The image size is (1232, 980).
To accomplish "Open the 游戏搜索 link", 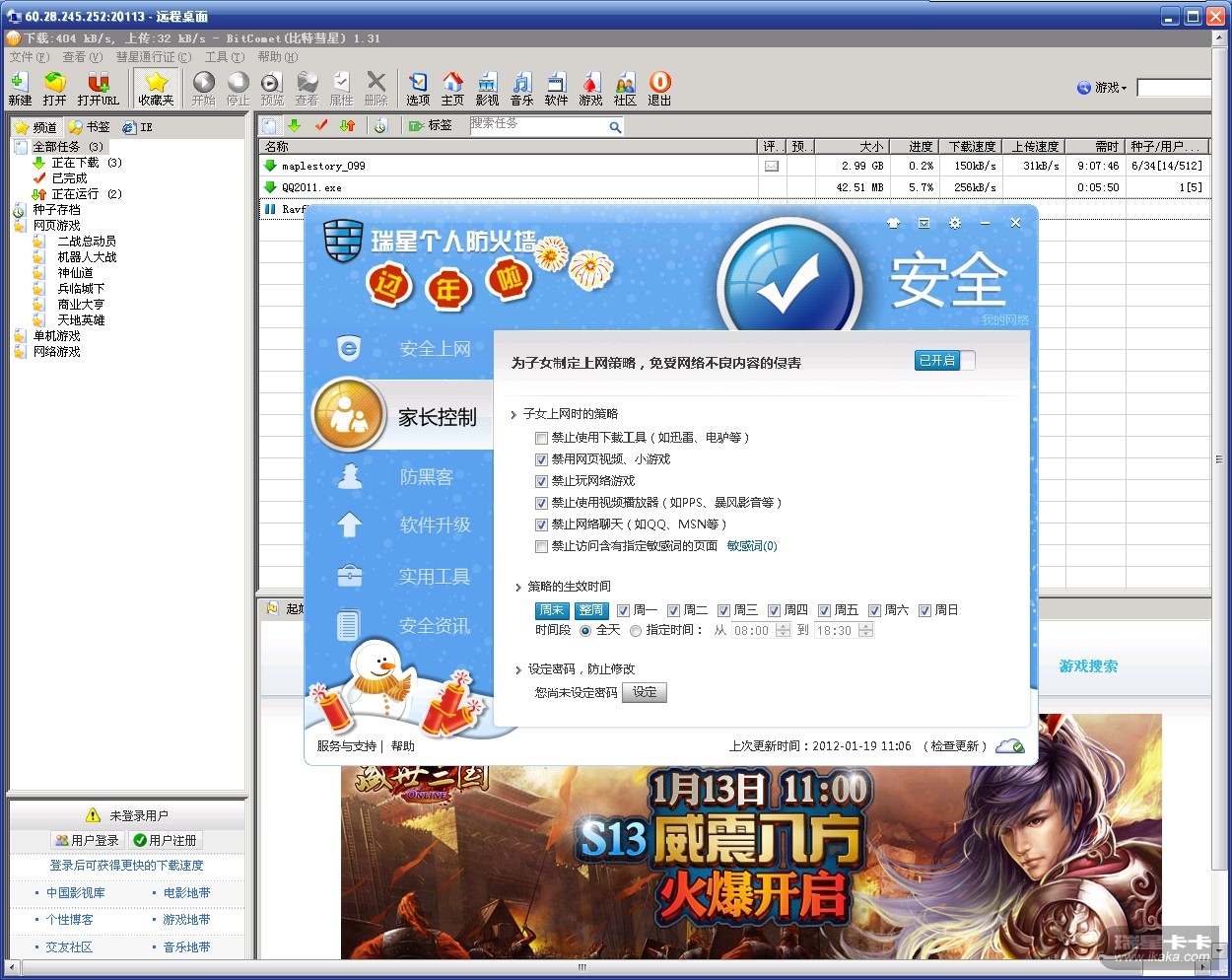I will (x=1088, y=666).
